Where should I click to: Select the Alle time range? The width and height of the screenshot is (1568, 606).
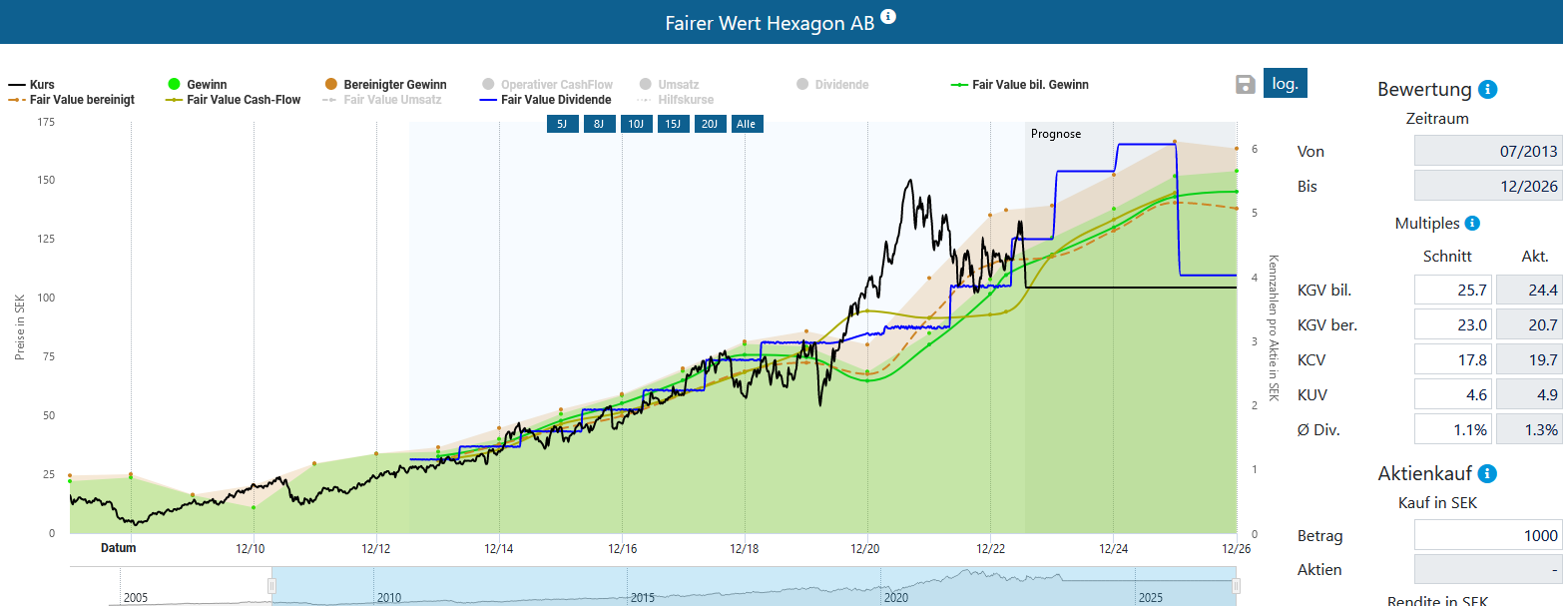(x=747, y=124)
